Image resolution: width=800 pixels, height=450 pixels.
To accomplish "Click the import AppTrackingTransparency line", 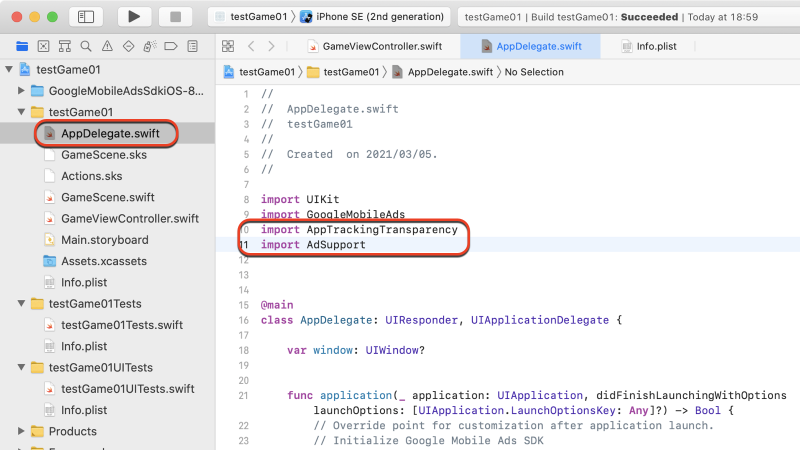I will coord(359,230).
